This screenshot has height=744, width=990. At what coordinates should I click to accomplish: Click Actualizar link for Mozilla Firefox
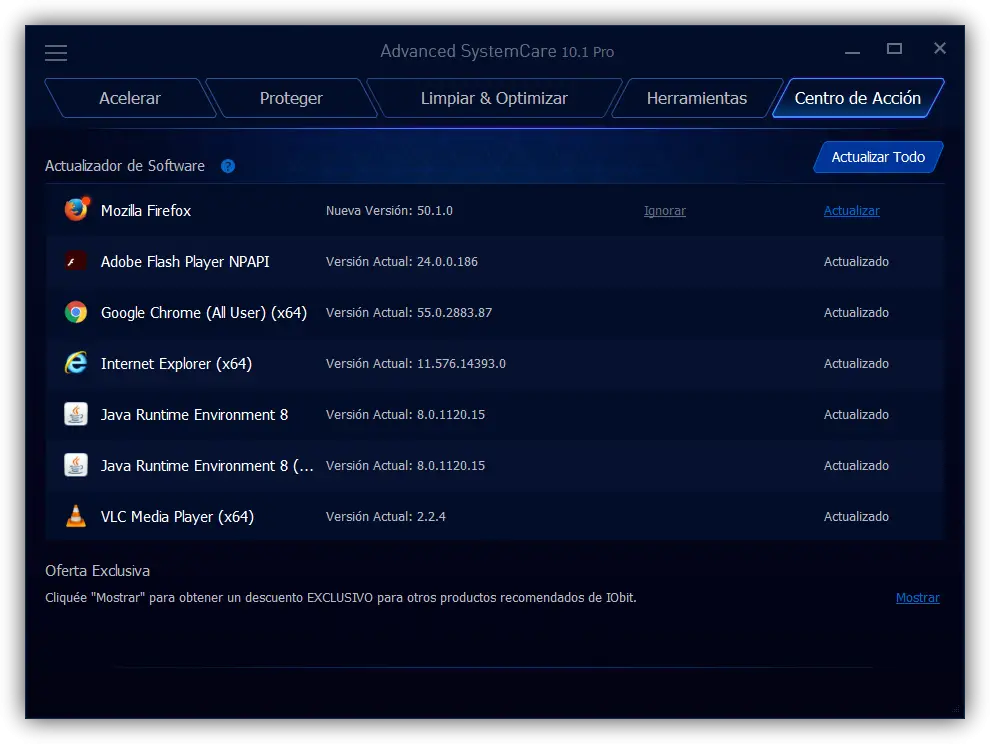851,211
